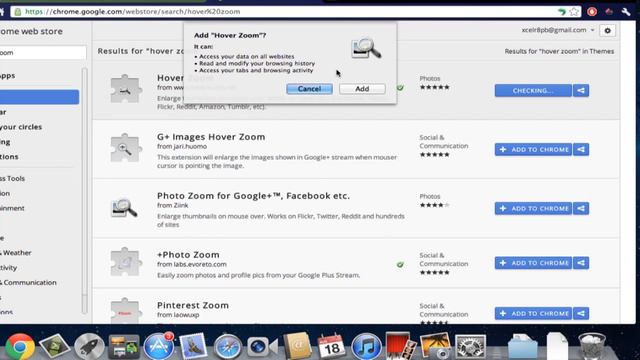Click the Add button in the dialog

(x=362, y=89)
